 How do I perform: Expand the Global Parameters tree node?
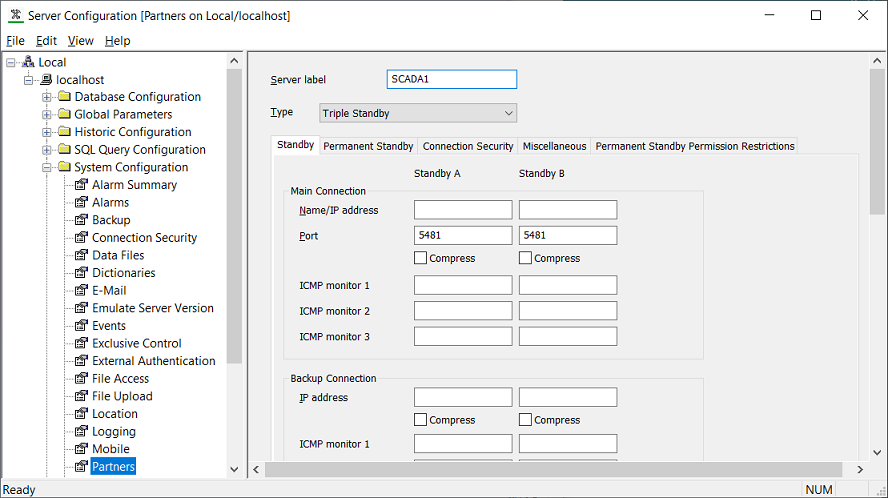47,115
